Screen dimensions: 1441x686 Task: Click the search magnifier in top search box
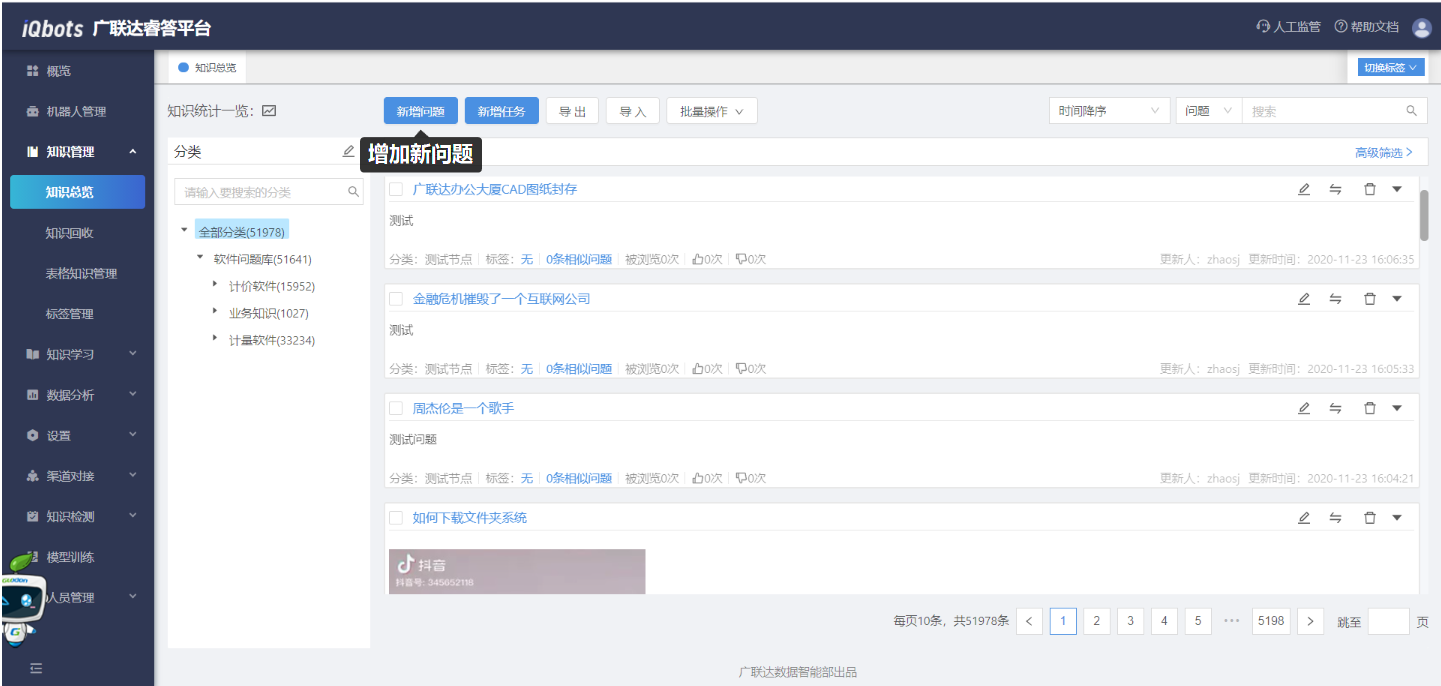[1411, 111]
